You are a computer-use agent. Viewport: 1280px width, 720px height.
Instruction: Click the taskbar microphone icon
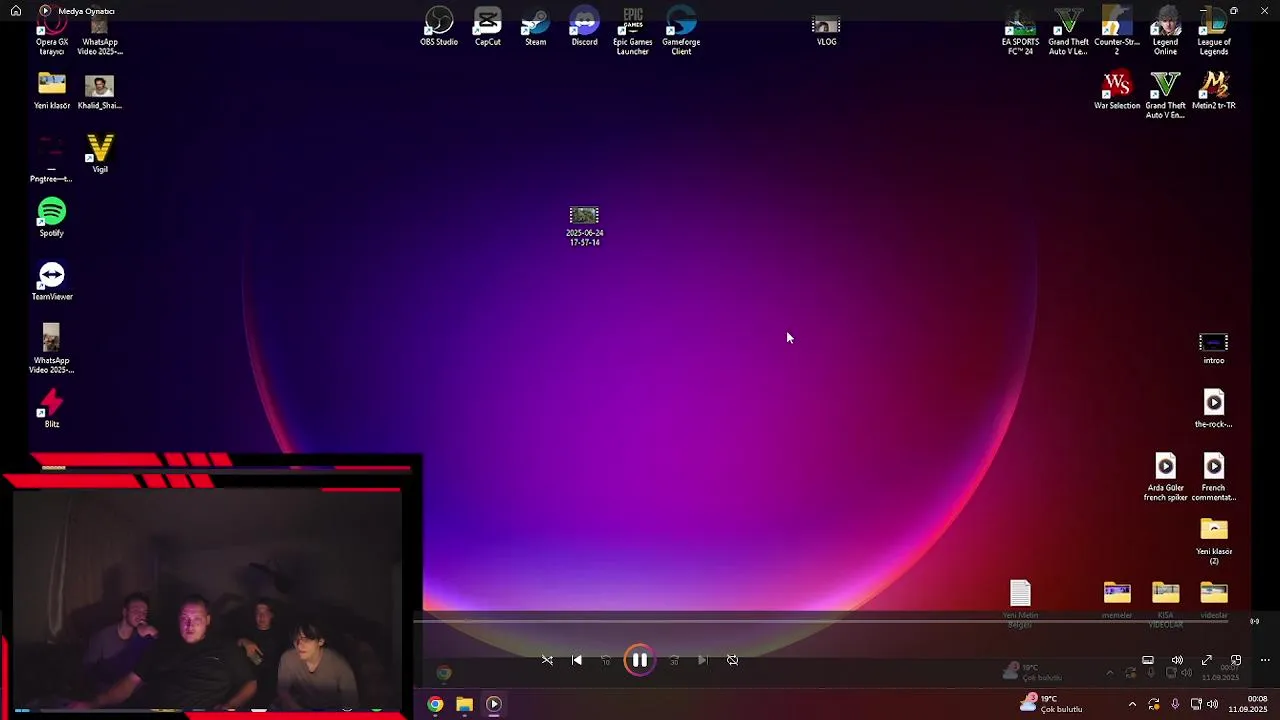point(1175,704)
